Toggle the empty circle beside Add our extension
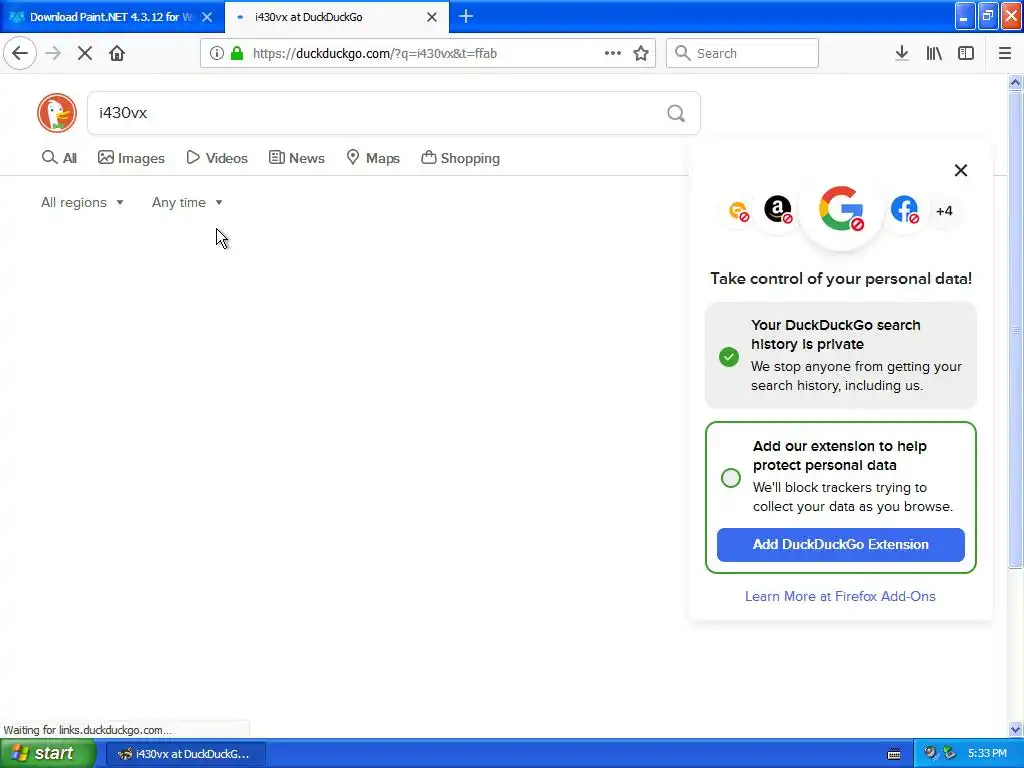This screenshot has height=768, width=1024. pyautogui.click(x=731, y=477)
